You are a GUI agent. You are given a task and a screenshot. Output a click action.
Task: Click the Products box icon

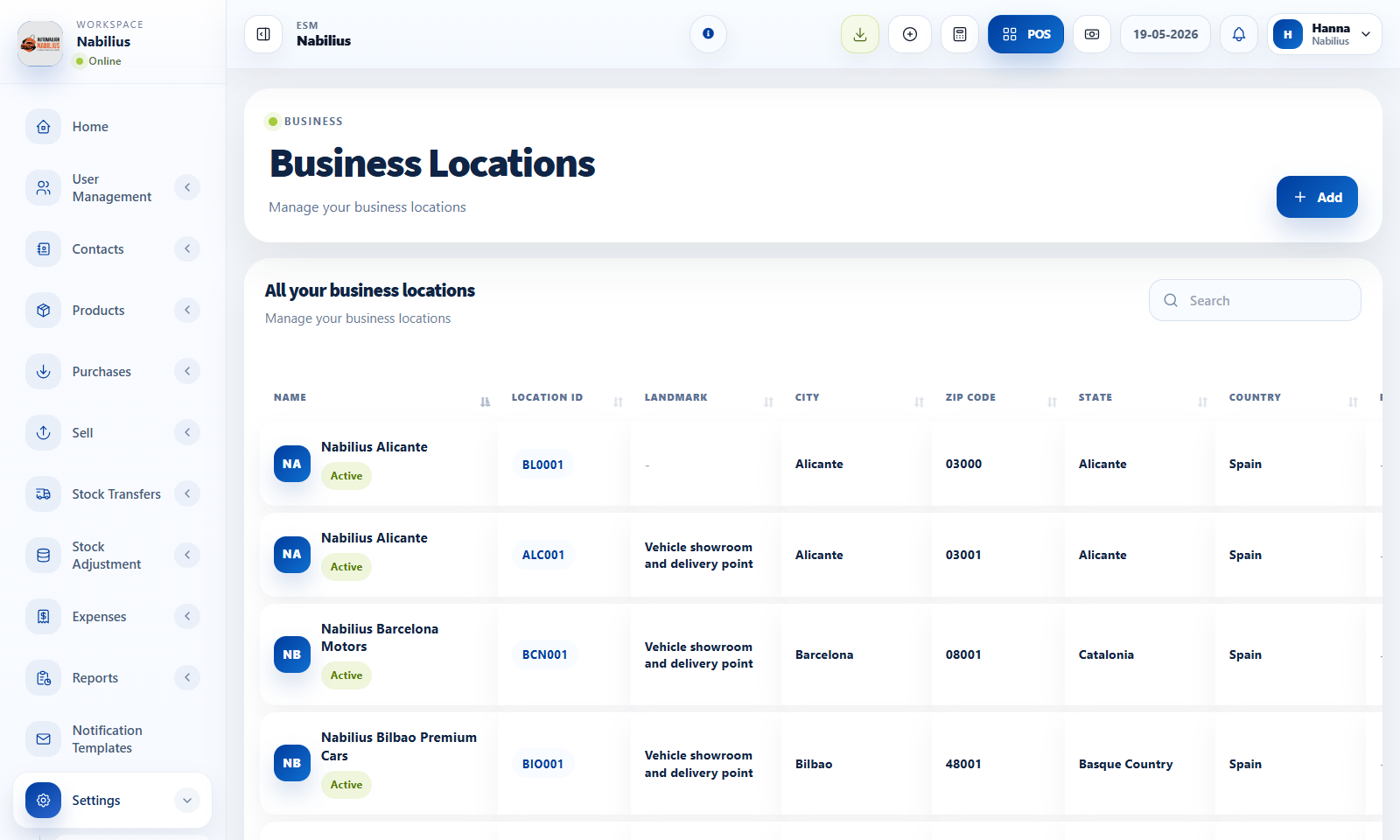[43, 310]
